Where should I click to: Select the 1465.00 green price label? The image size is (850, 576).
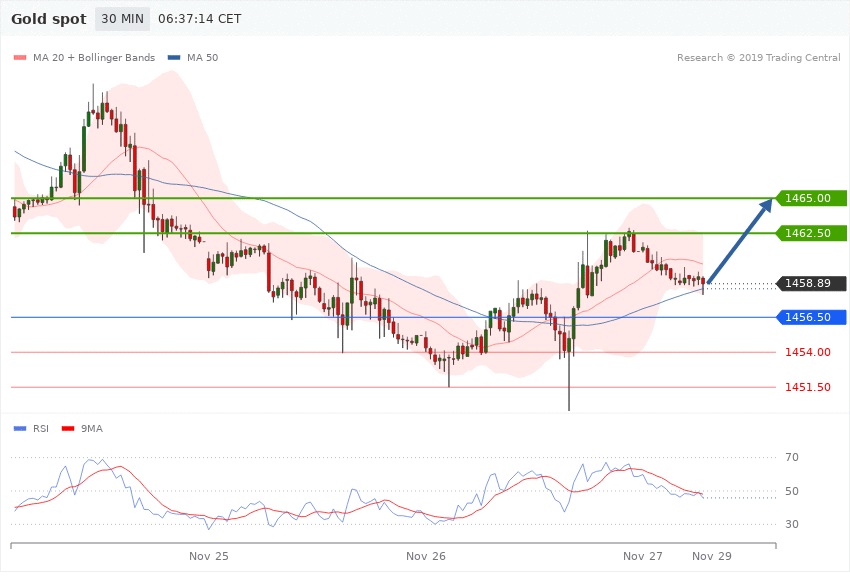pos(811,198)
